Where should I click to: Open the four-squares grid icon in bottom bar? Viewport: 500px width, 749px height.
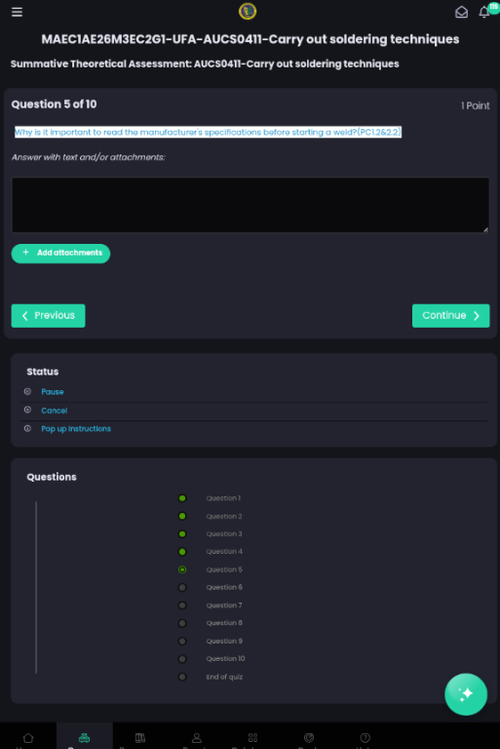253,738
